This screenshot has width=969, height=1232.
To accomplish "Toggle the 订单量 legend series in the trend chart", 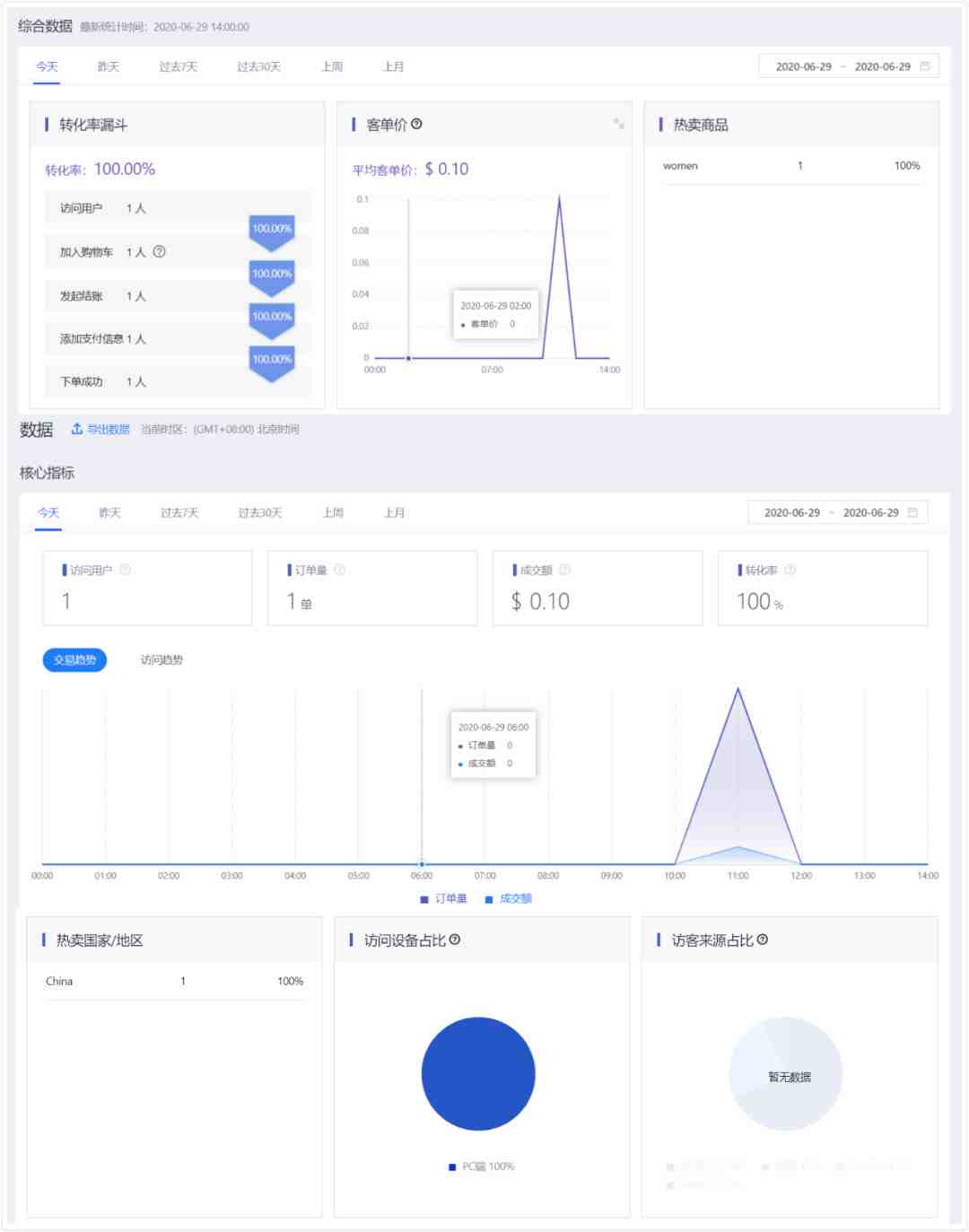I will tap(444, 898).
